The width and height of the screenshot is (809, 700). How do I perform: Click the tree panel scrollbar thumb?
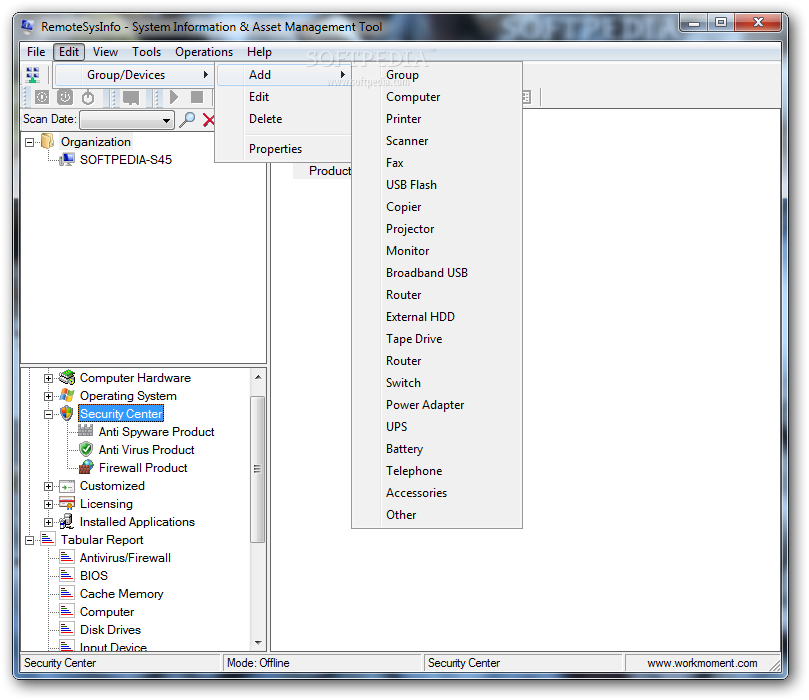tap(257, 469)
